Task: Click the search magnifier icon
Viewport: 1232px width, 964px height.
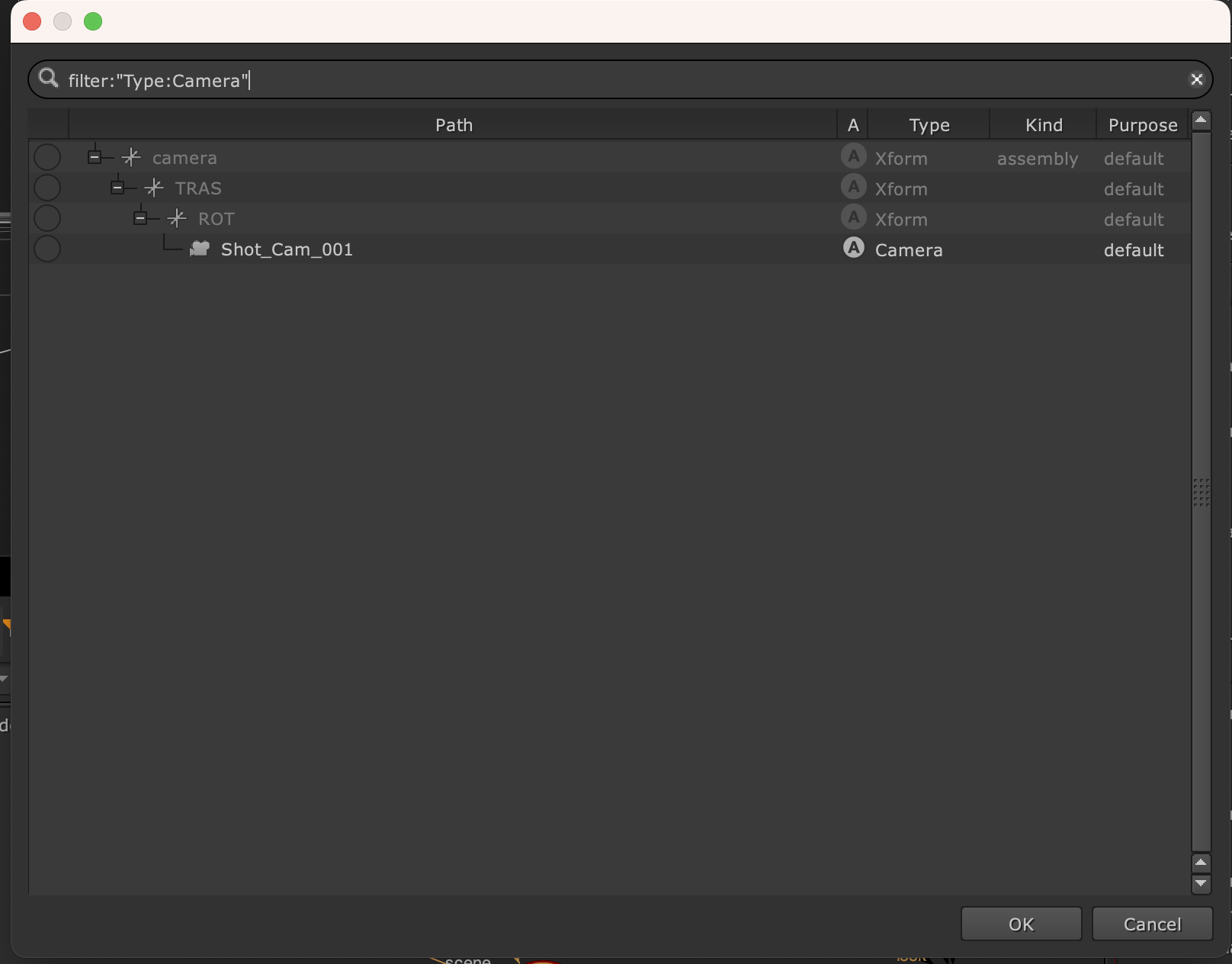Action: [x=49, y=79]
